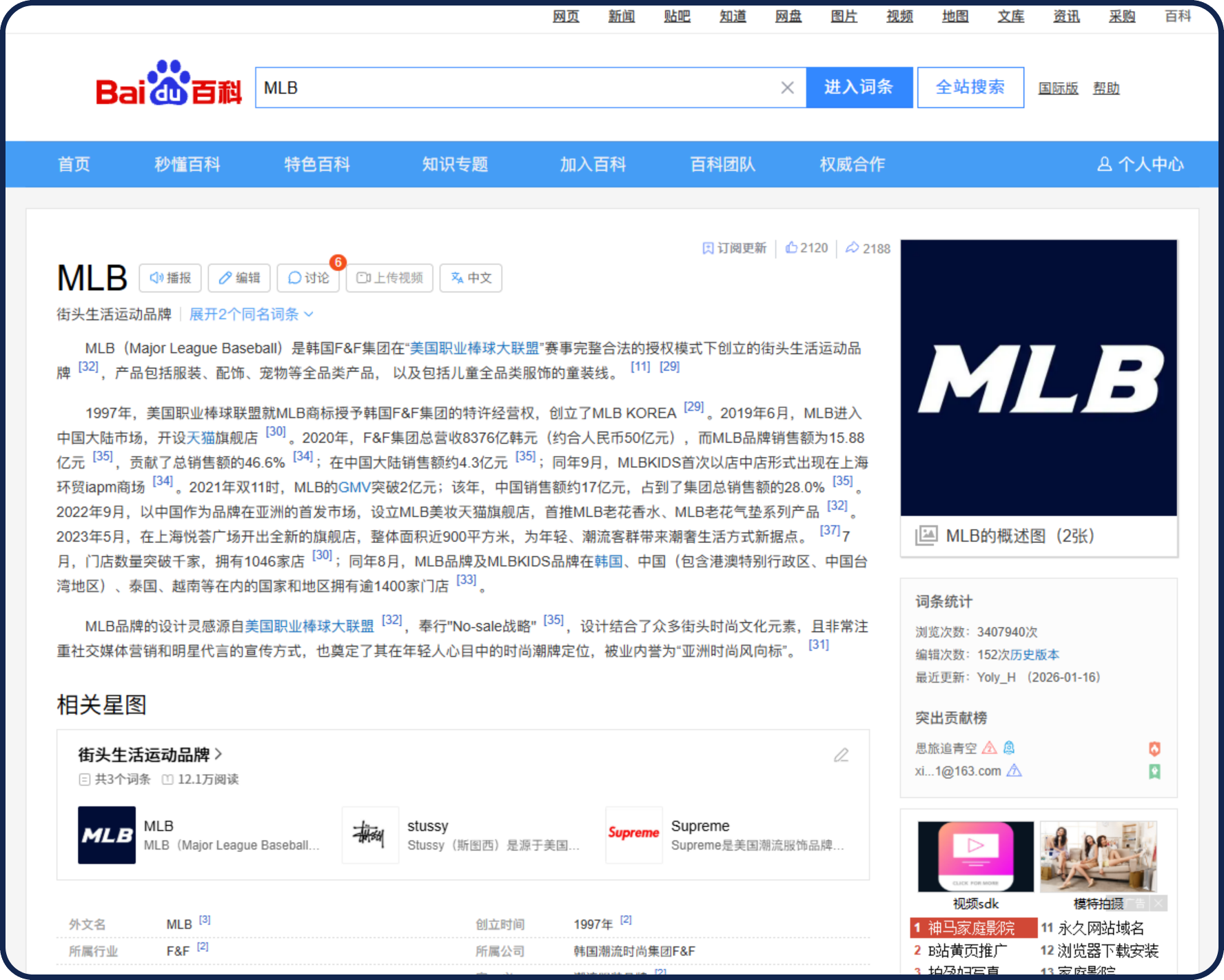Image resolution: width=1224 pixels, height=980 pixels.
Task: Open 网盘 in the top navigation
Action: 788,16
